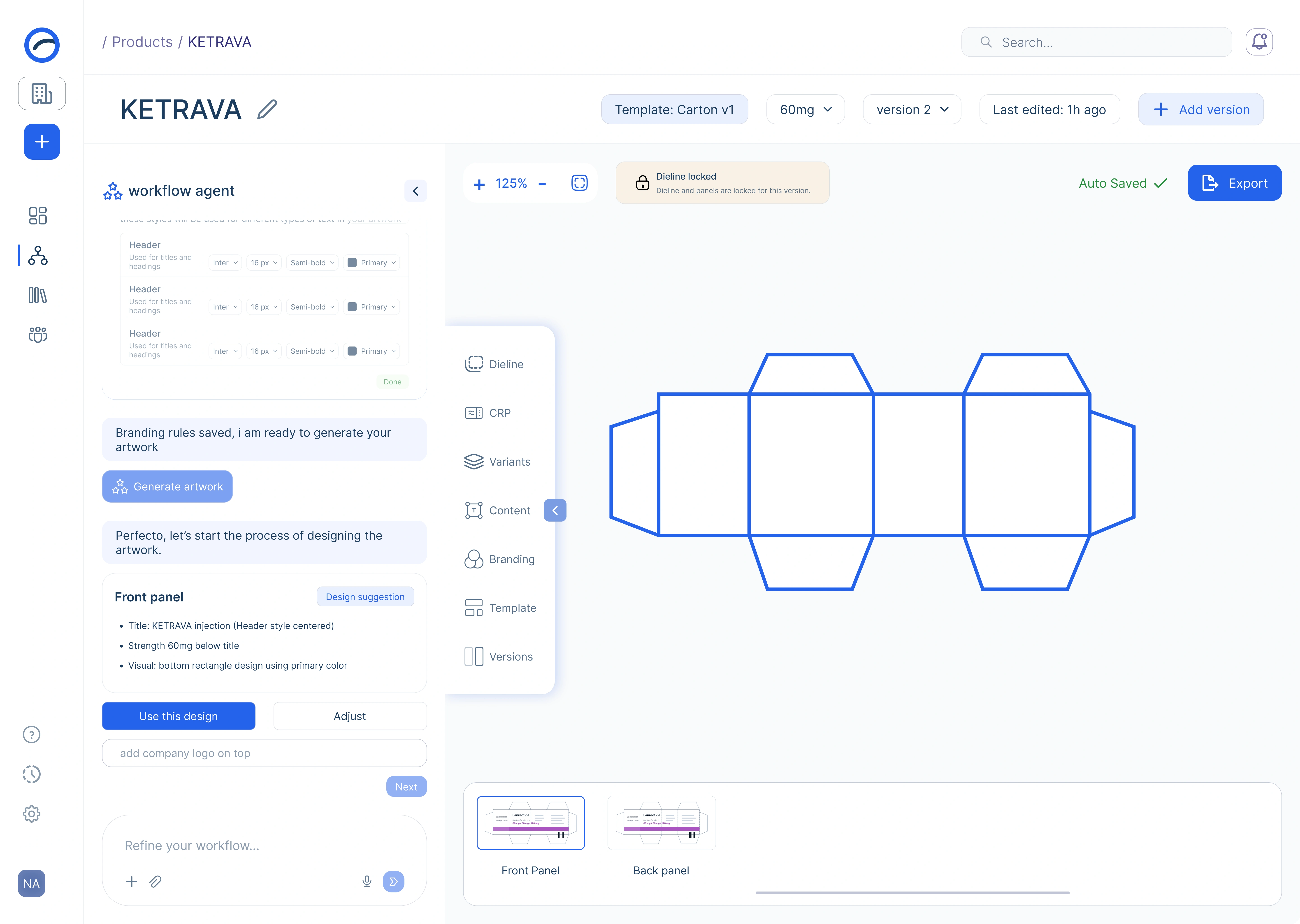This screenshot has width=1300, height=924.
Task: Select the Versions menu item
Action: tap(499, 657)
